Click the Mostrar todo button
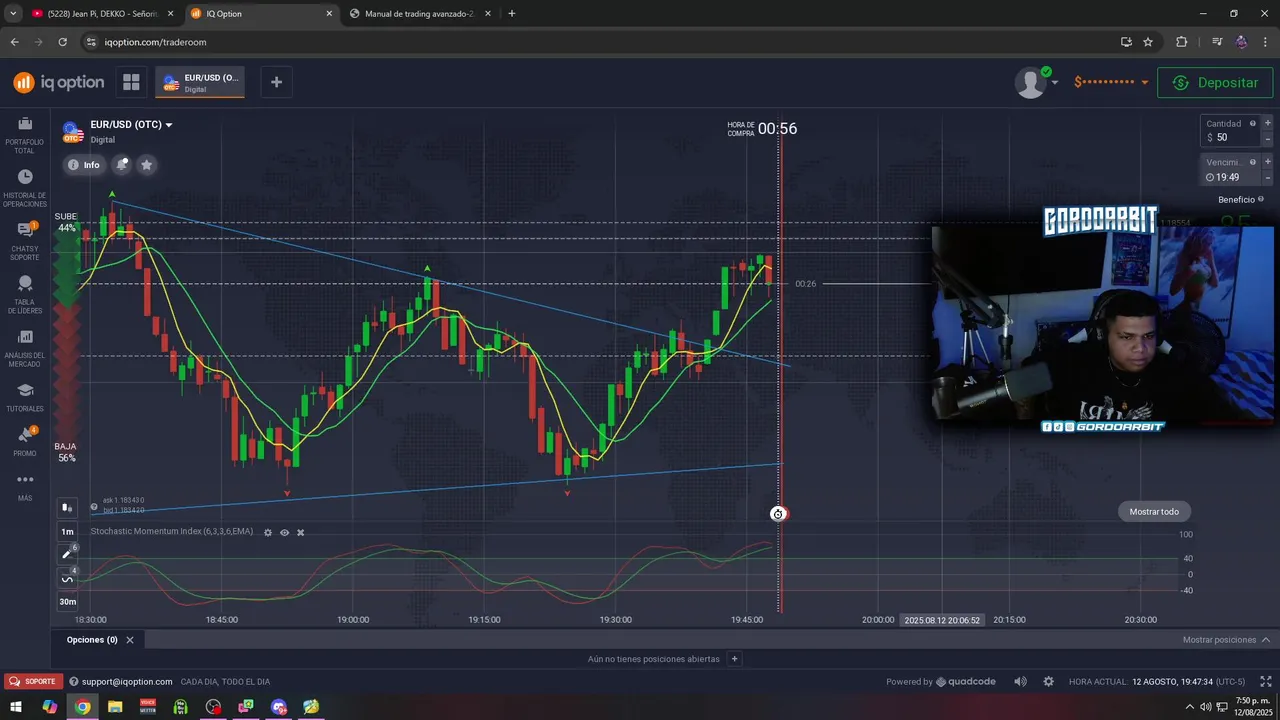This screenshot has height=720, width=1280. pyautogui.click(x=1154, y=512)
